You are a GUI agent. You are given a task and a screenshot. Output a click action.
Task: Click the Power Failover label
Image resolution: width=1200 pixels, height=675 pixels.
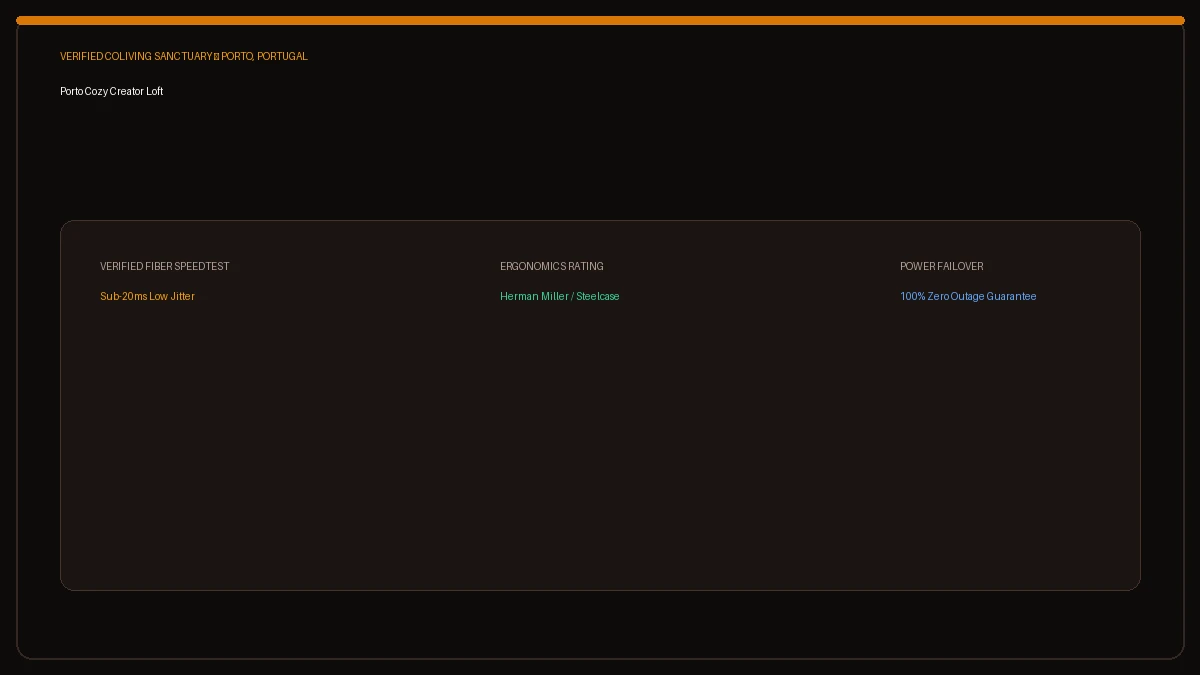tap(942, 266)
